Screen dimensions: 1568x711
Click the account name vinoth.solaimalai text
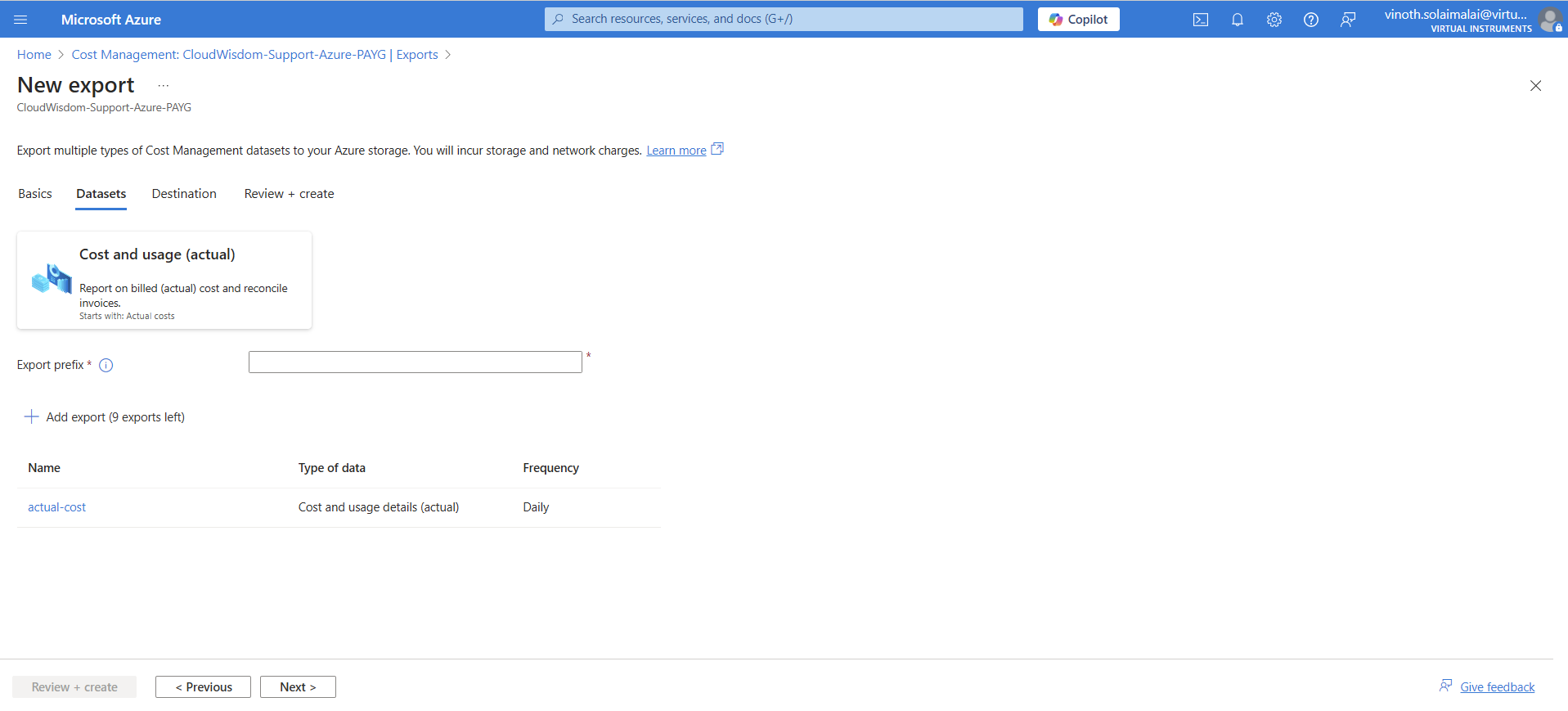tap(1456, 14)
